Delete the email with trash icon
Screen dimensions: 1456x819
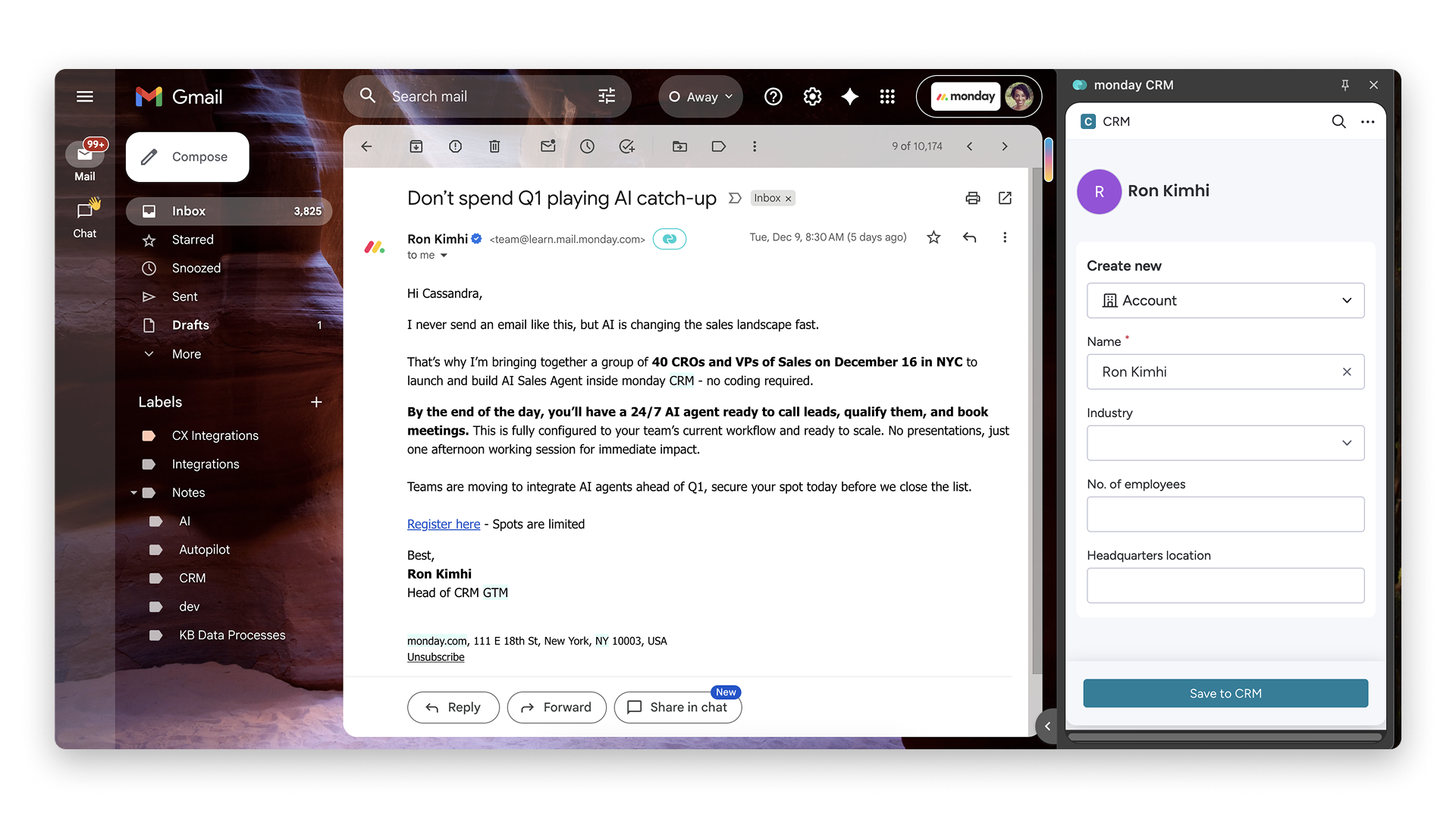coord(494,146)
